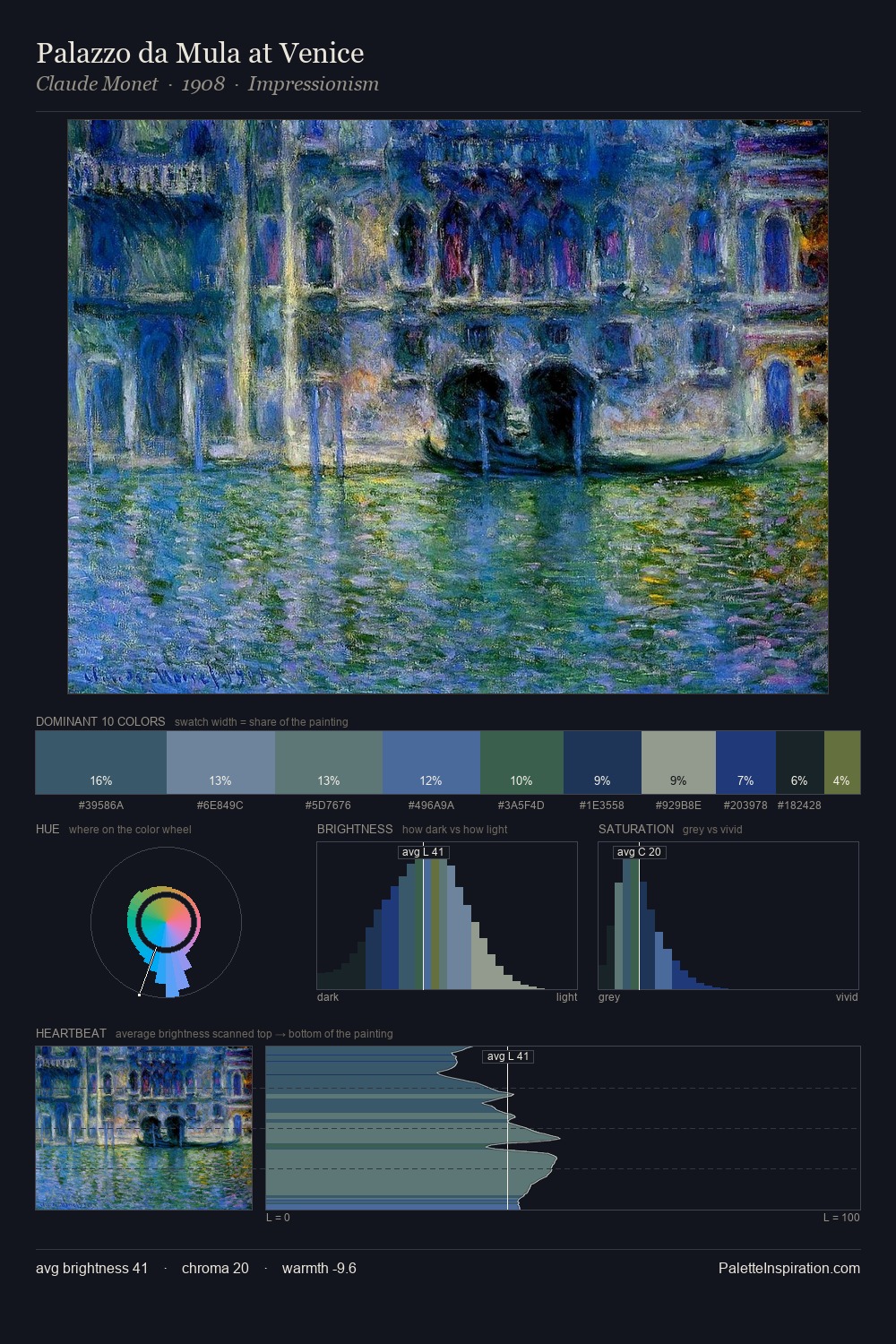896x1344 pixels.
Task: Select the artist name Claude Monet
Action: [97, 84]
